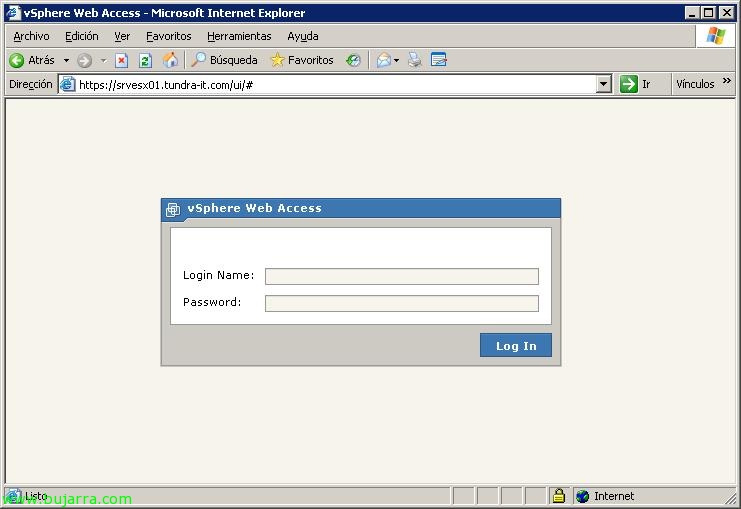Click the Password input field
Viewport: 741px width, 509px height.
[x=402, y=303]
